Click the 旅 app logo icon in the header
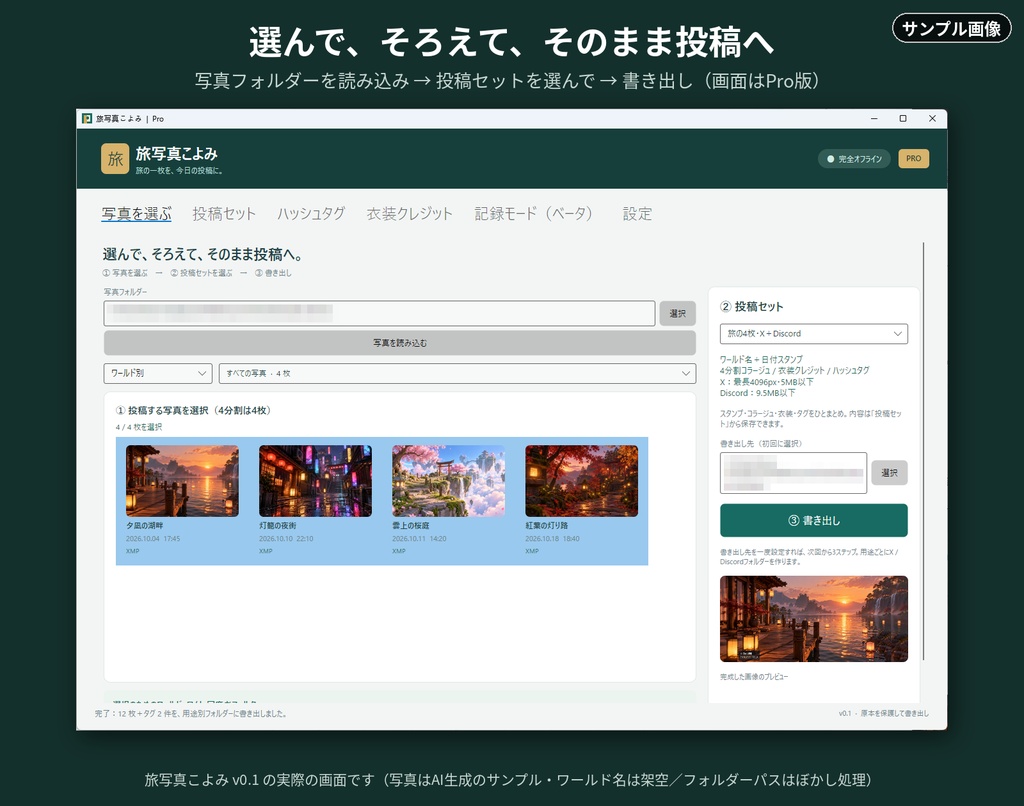 [x=115, y=159]
